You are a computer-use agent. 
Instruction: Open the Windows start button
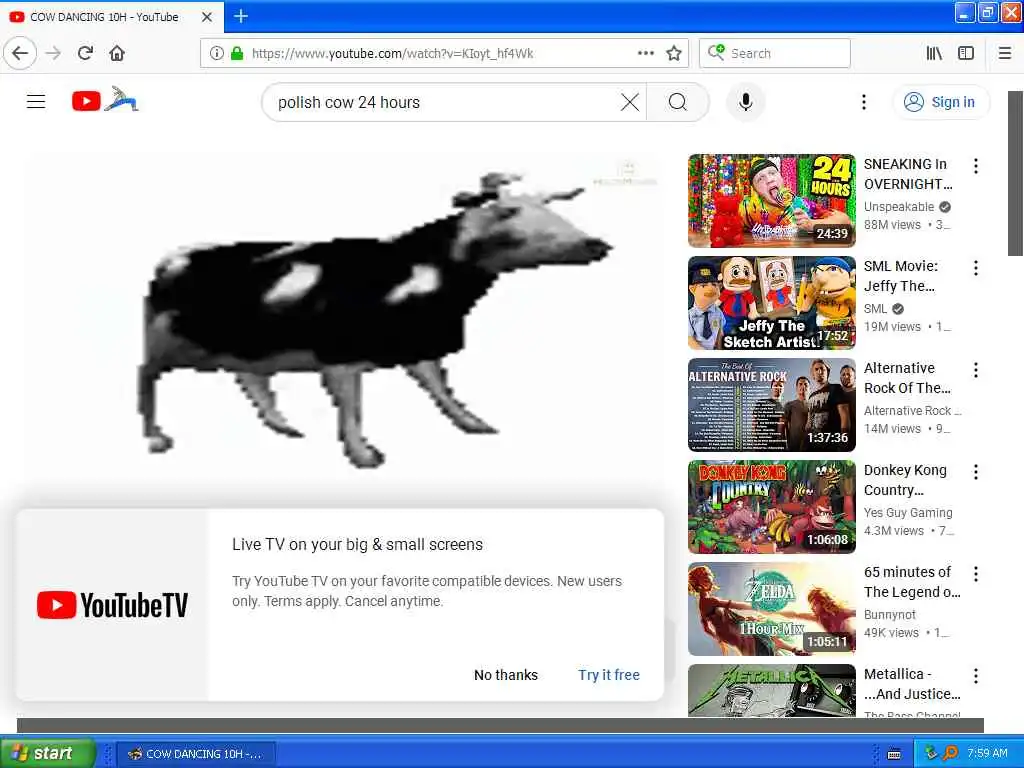(x=47, y=753)
